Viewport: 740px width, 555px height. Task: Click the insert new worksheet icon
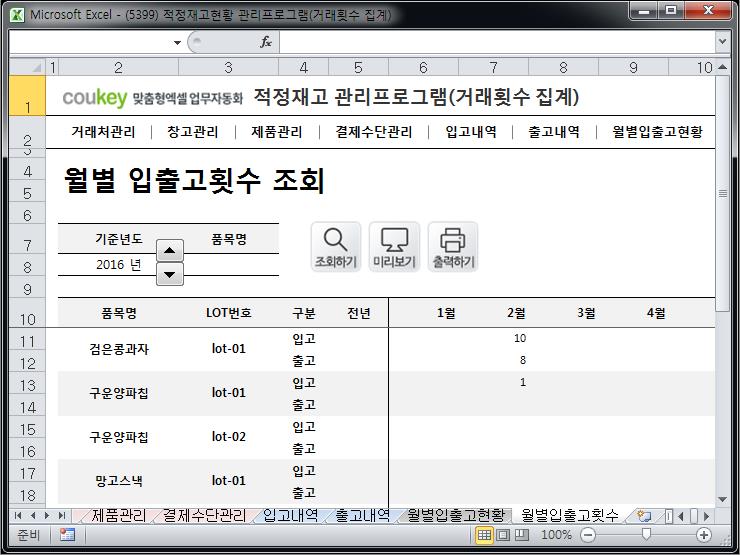pos(644,516)
